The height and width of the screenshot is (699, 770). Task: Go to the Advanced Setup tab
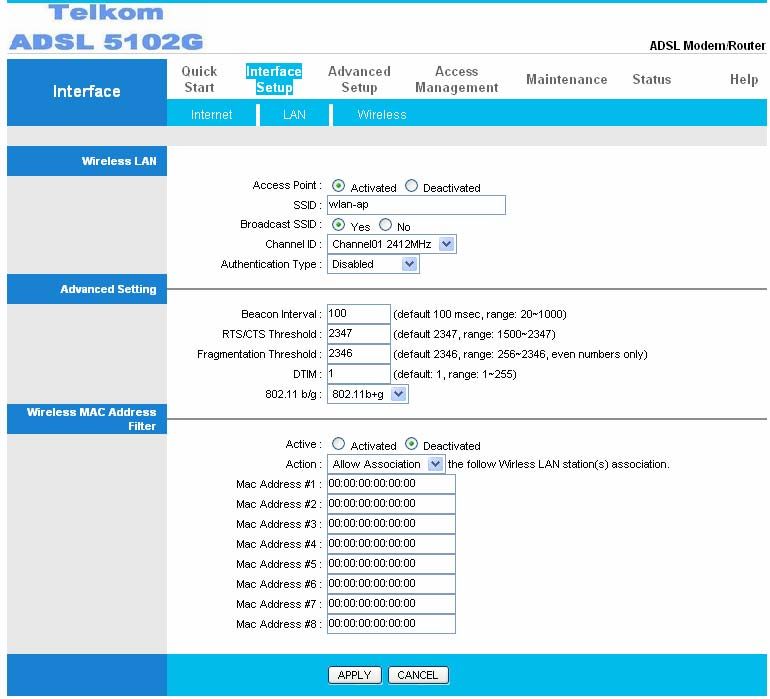[x=359, y=80]
